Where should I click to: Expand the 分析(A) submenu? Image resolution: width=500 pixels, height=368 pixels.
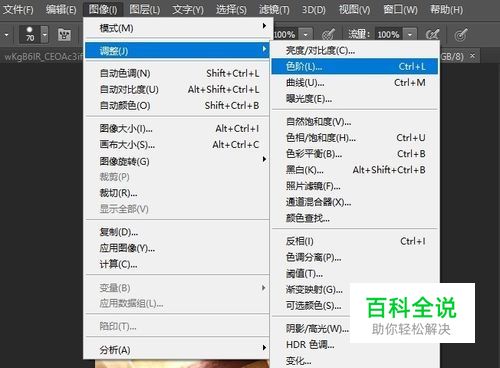177,350
